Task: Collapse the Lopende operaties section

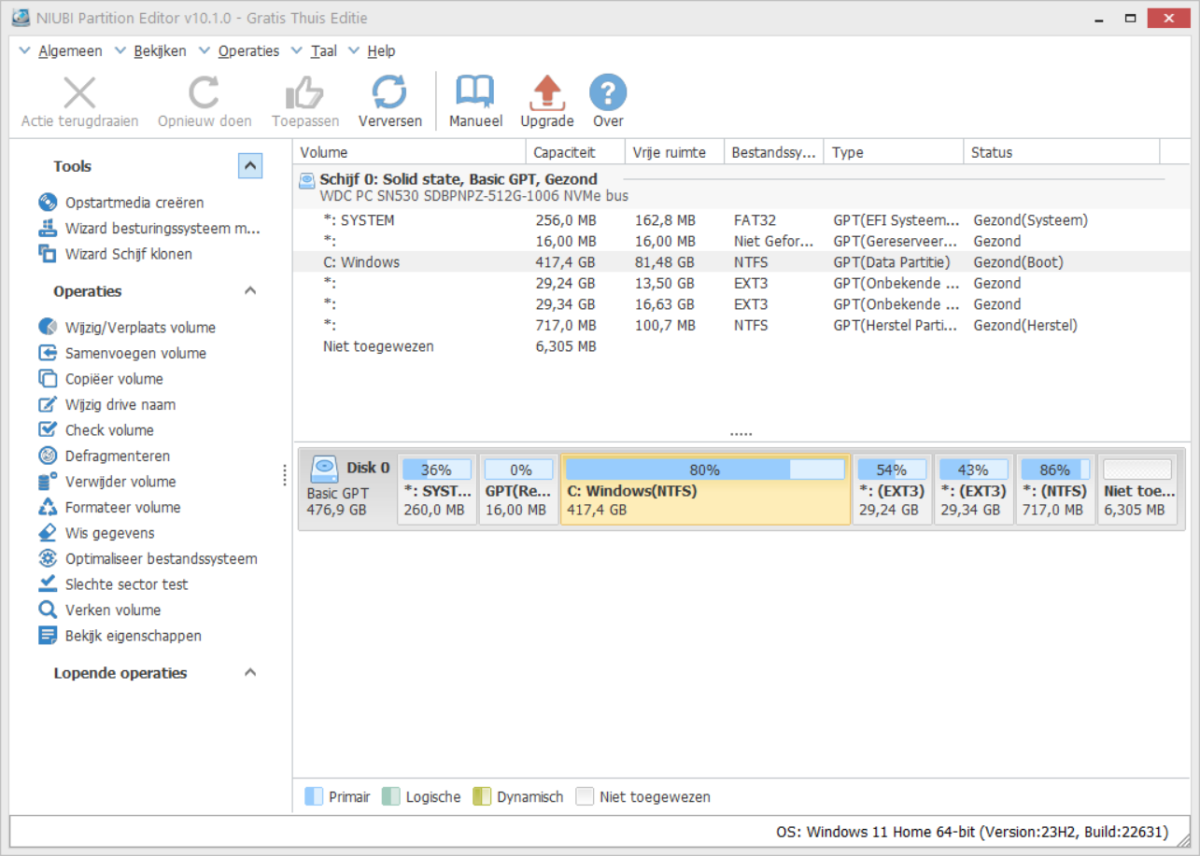Action: pyautogui.click(x=250, y=673)
